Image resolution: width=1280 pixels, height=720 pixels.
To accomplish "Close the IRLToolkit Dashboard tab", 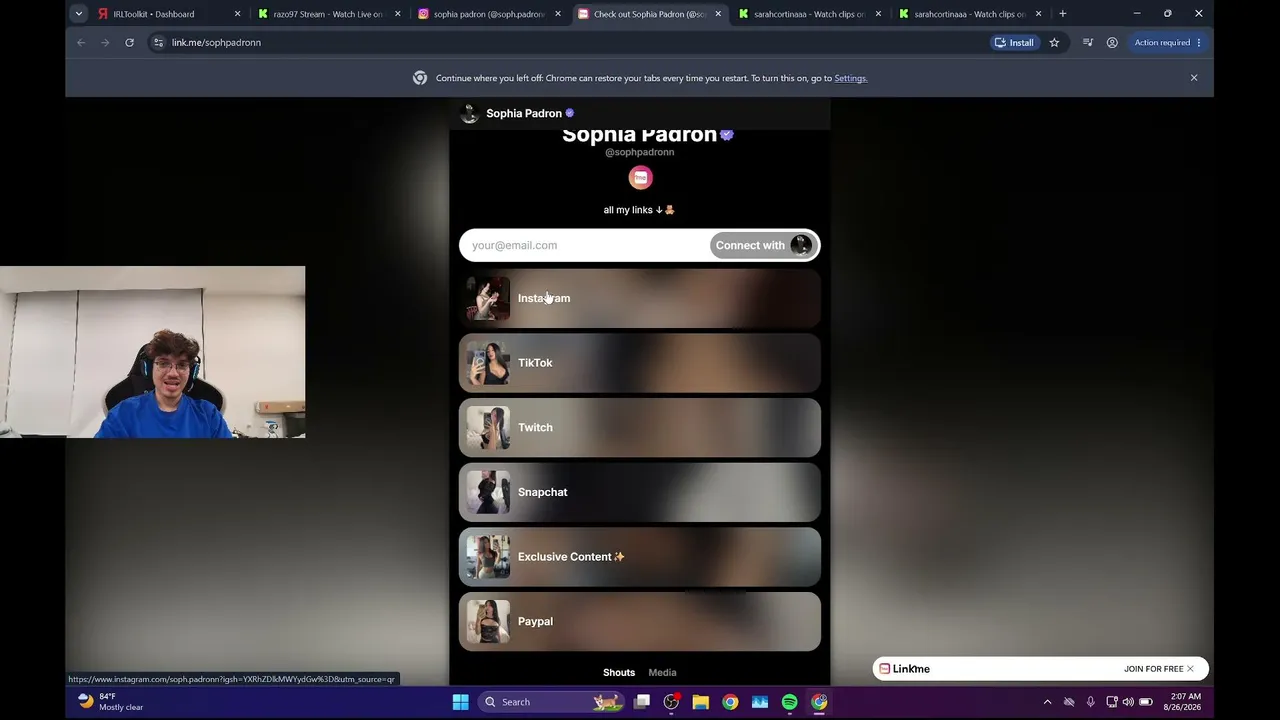I will coord(237,14).
